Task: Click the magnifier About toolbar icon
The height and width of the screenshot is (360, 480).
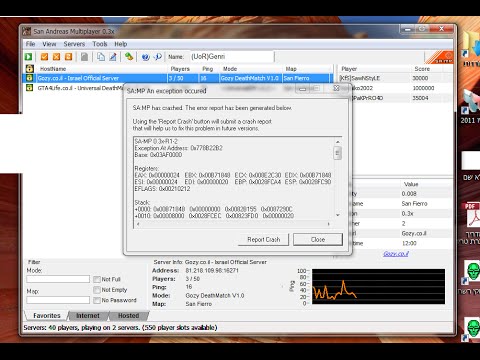Action: coord(158,57)
